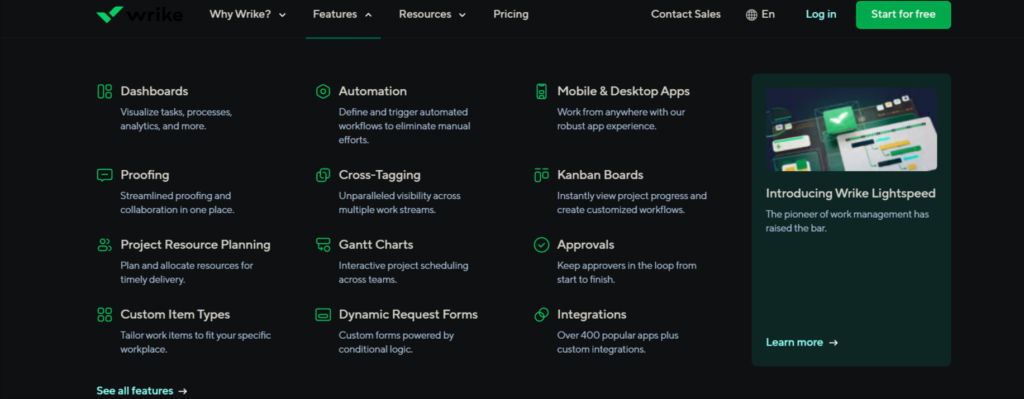Click the Custom Item Types grid icon
The height and width of the screenshot is (399, 1024).
(x=104, y=315)
